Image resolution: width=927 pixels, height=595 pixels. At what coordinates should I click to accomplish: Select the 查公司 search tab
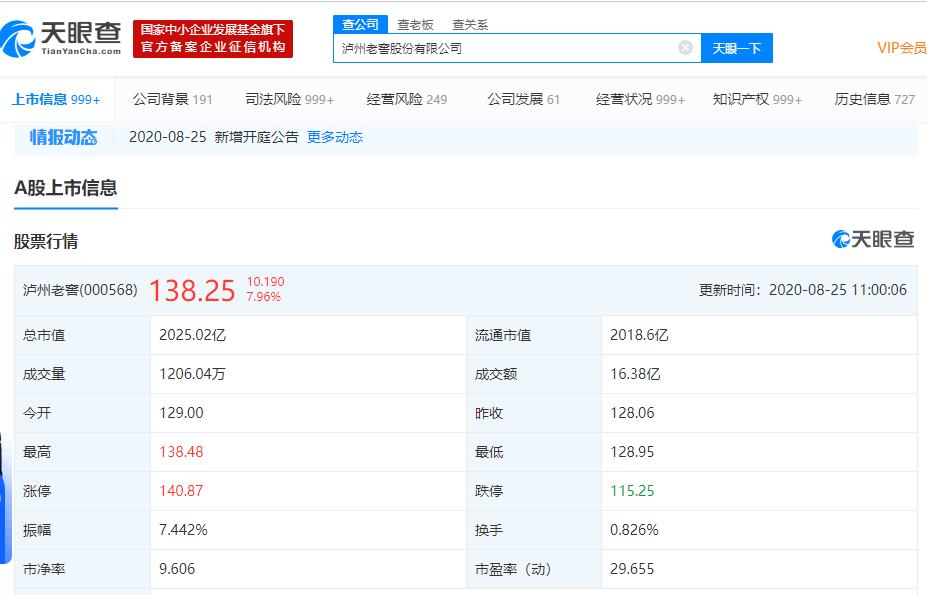coord(360,25)
